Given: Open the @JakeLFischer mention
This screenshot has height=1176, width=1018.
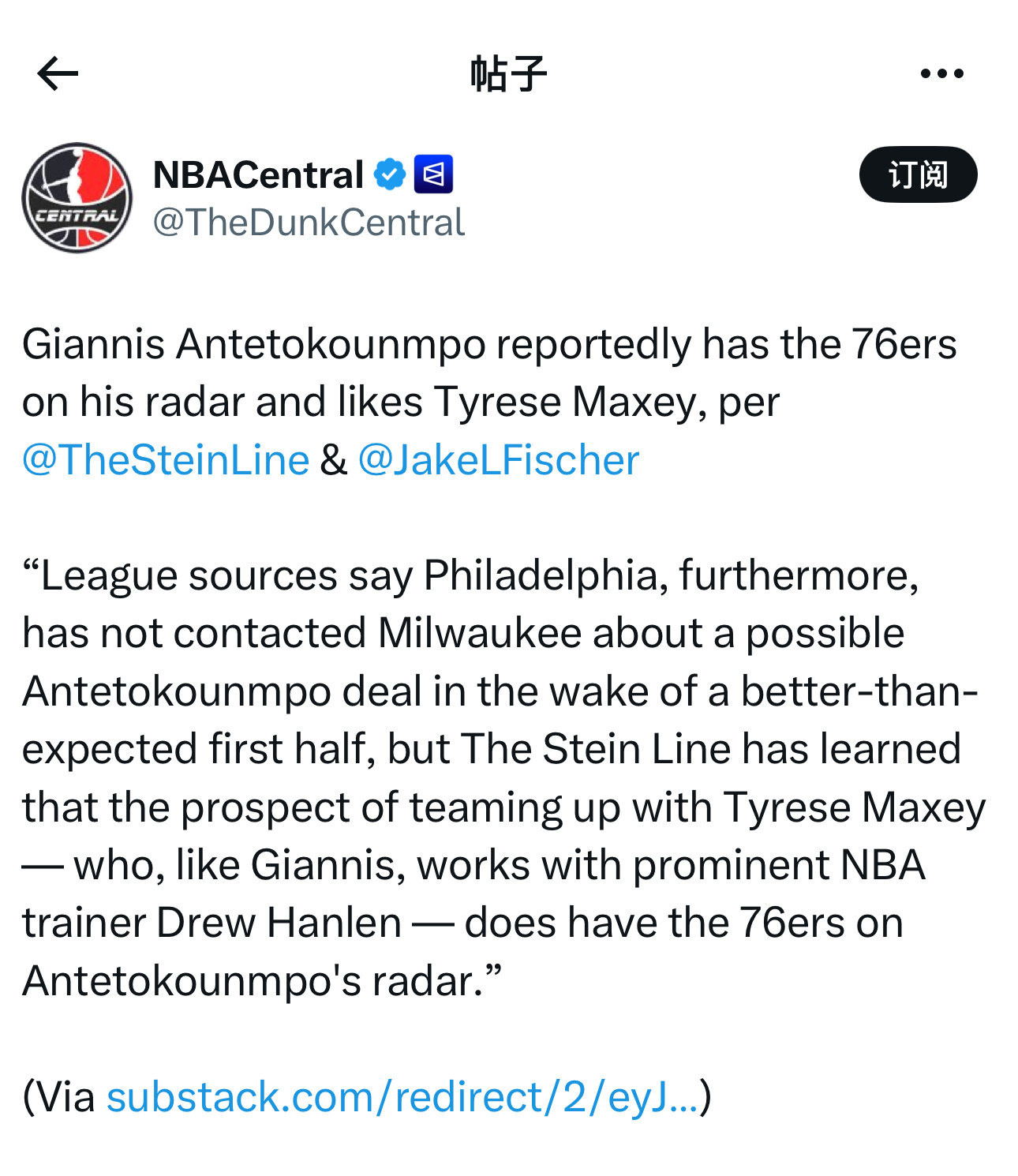Looking at the screenshot, I should [x=498, y=460].
